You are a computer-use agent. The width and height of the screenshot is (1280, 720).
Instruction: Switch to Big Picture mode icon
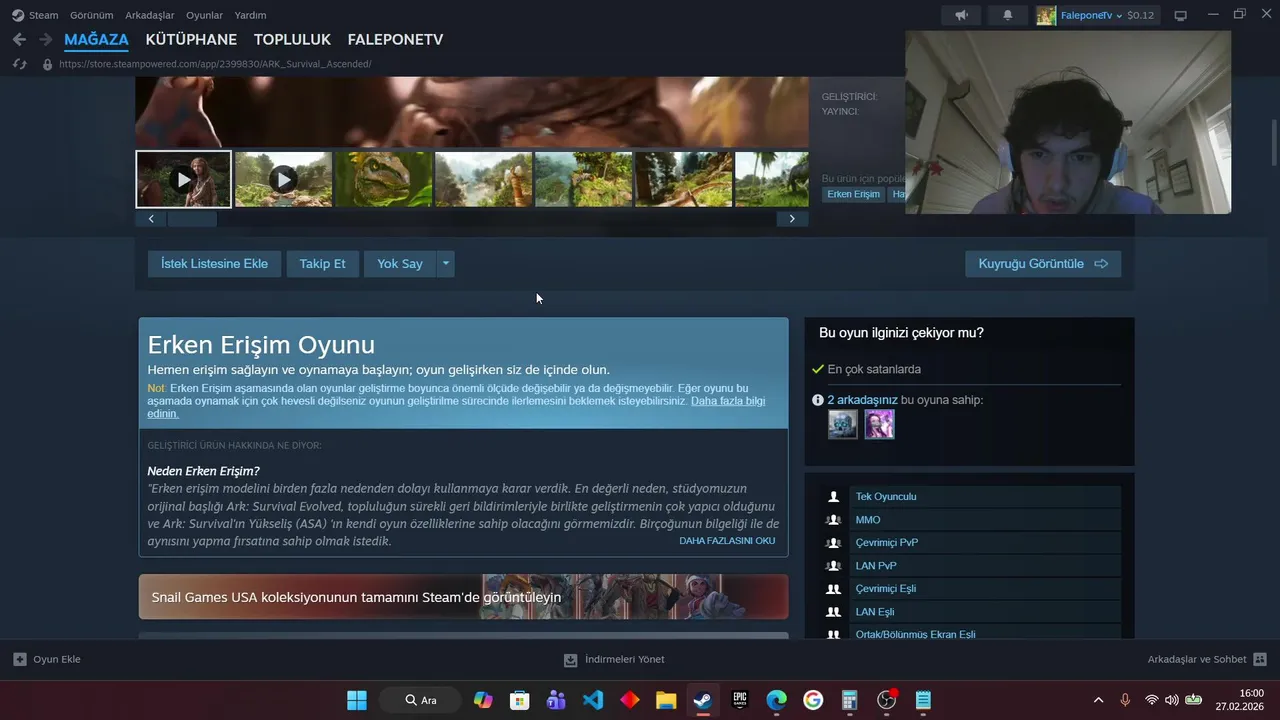coord(1180,15)
